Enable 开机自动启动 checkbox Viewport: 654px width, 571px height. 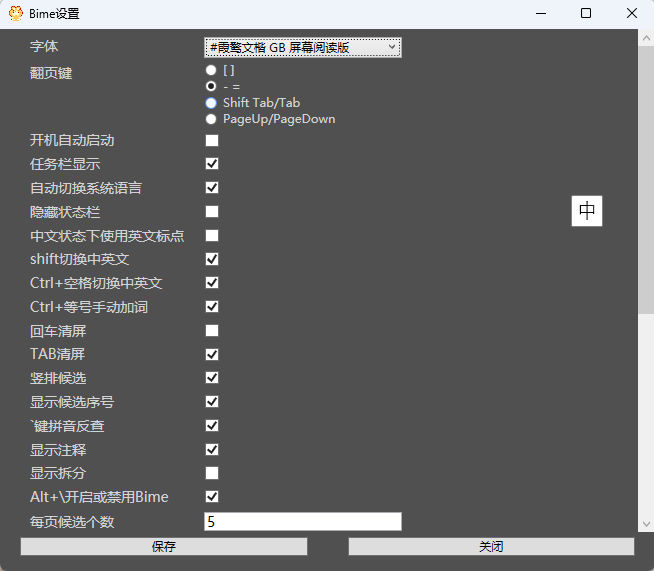212,140
